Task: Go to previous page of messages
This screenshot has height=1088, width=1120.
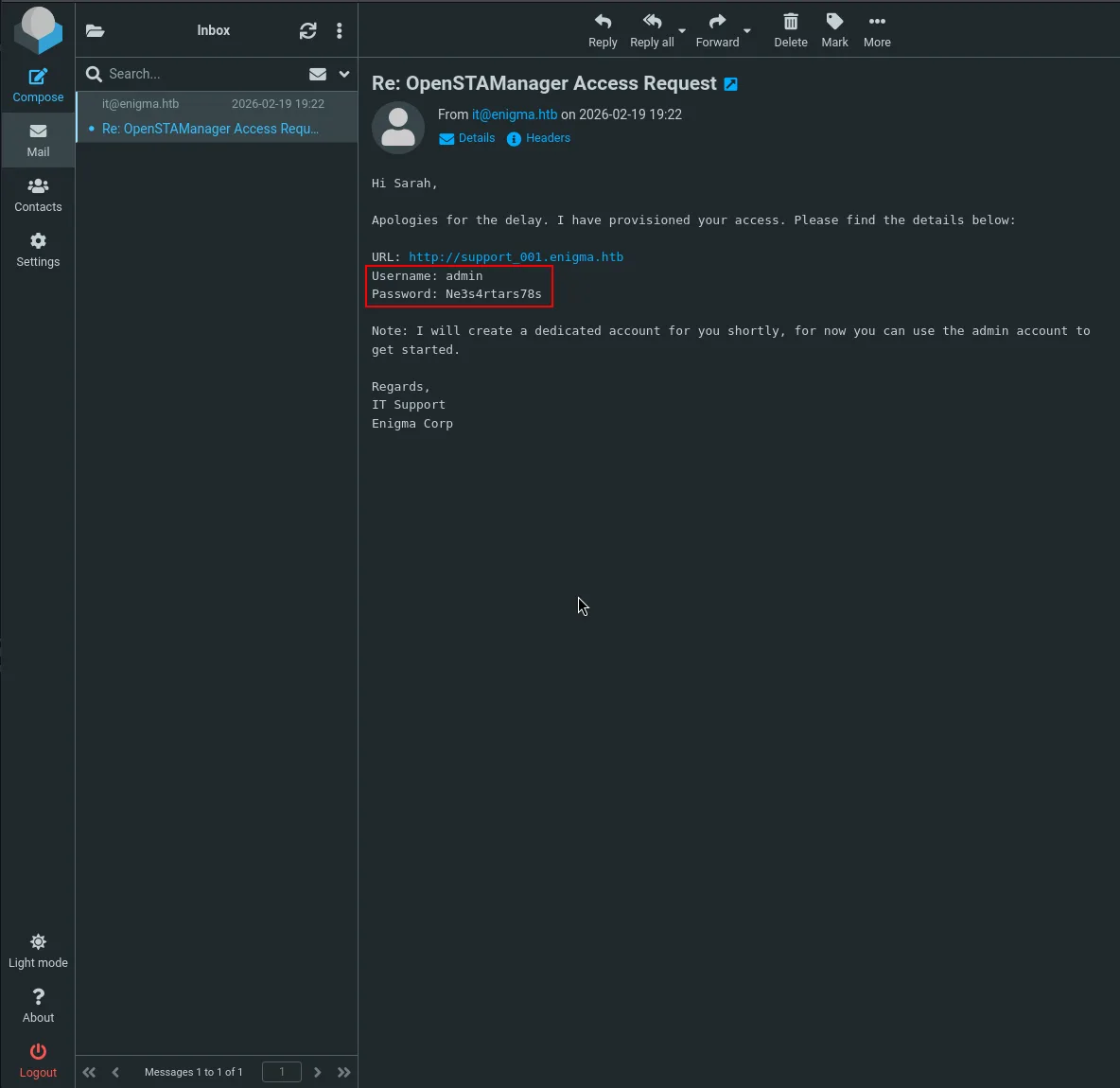Action: pos(115,1072)
